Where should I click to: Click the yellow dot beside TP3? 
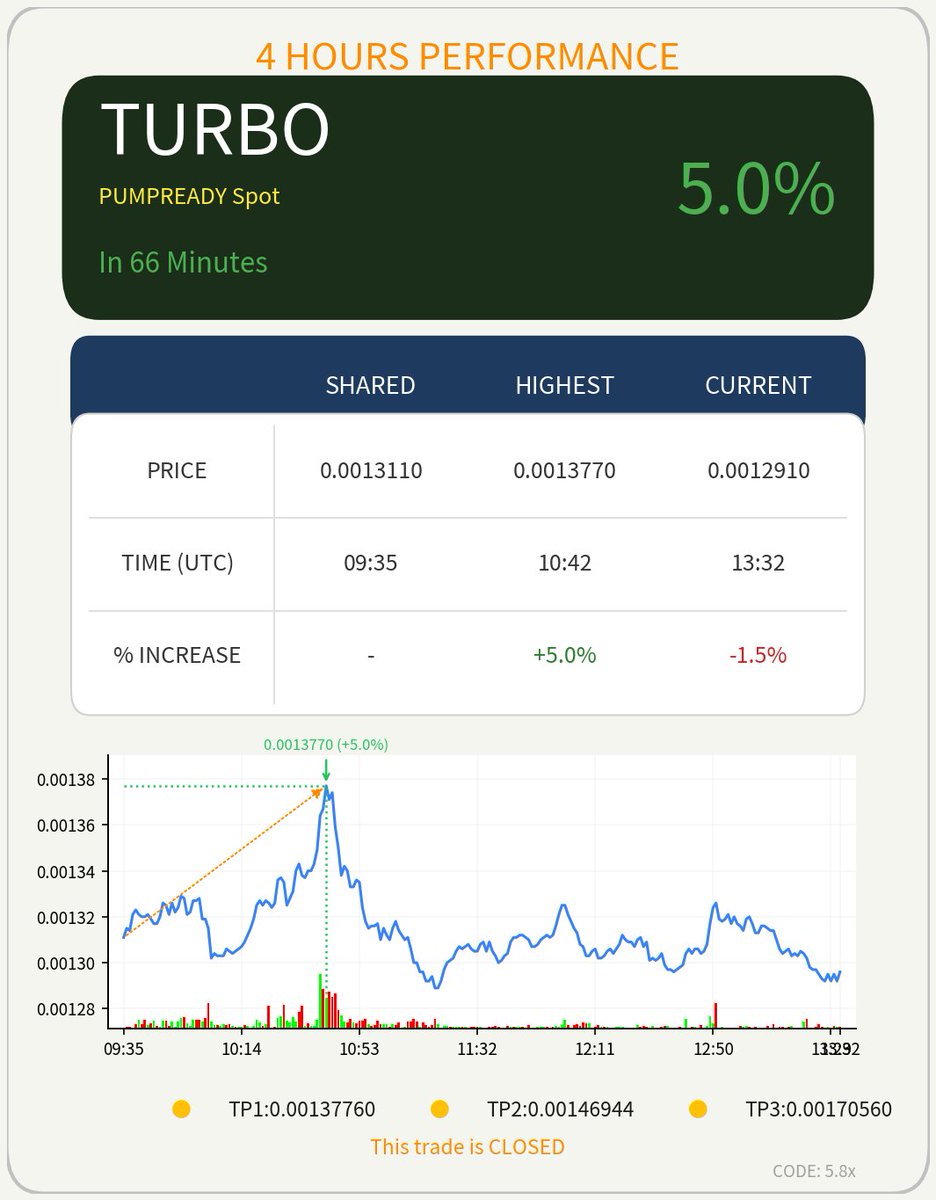698,1109
